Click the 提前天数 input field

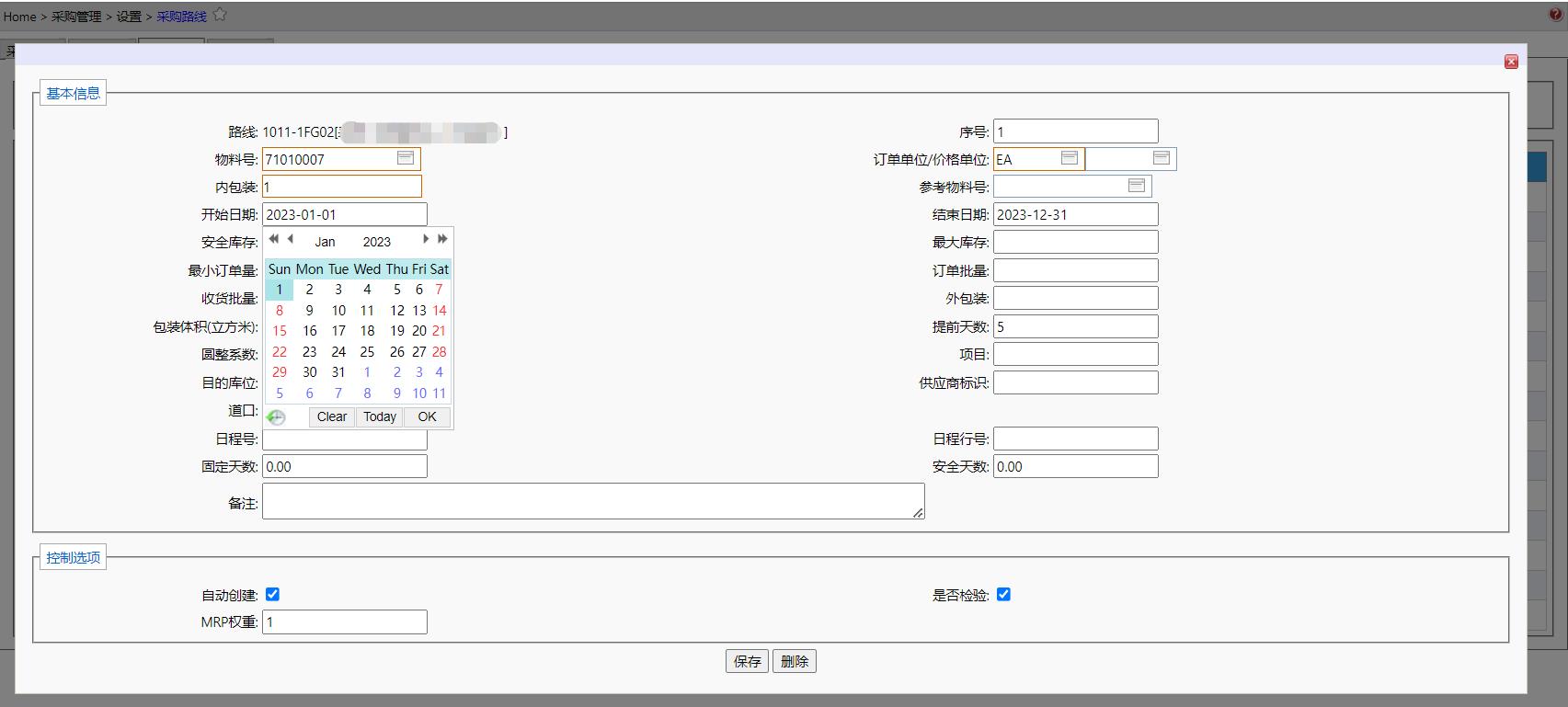(1076, 326)
